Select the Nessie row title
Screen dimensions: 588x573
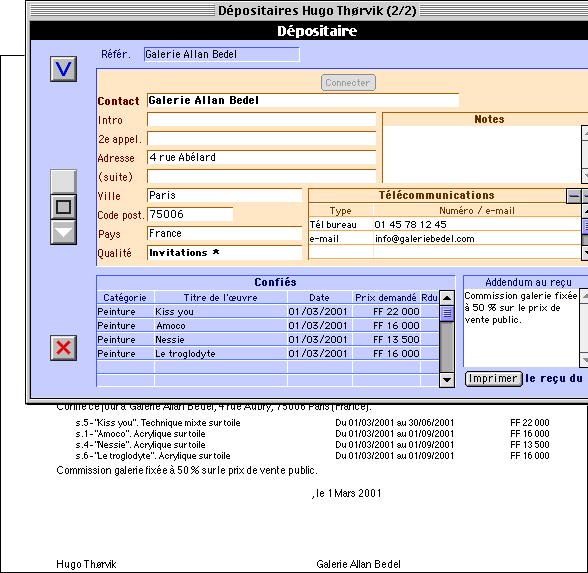point(221,340)
